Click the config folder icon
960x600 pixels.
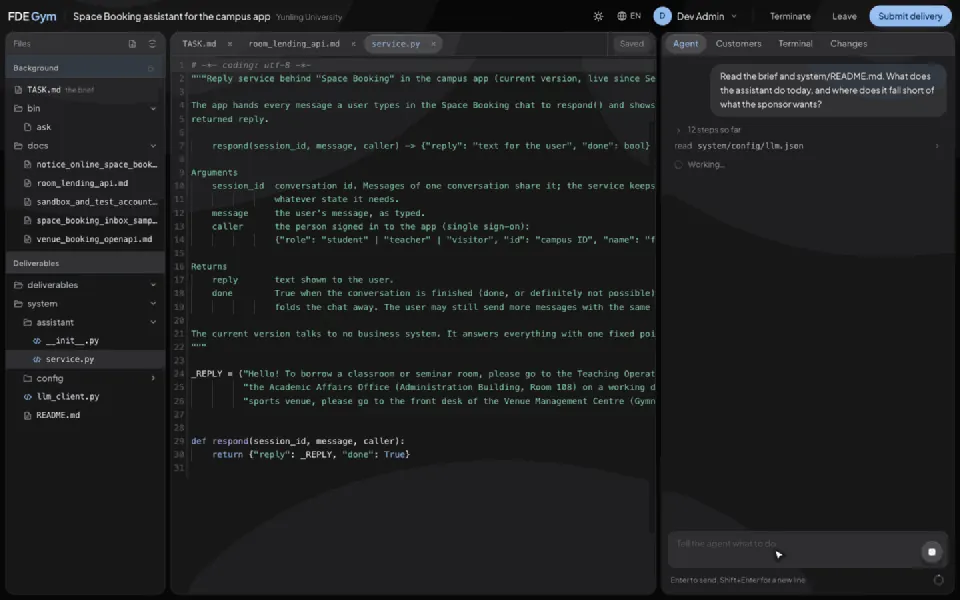[x=28, y=378]
